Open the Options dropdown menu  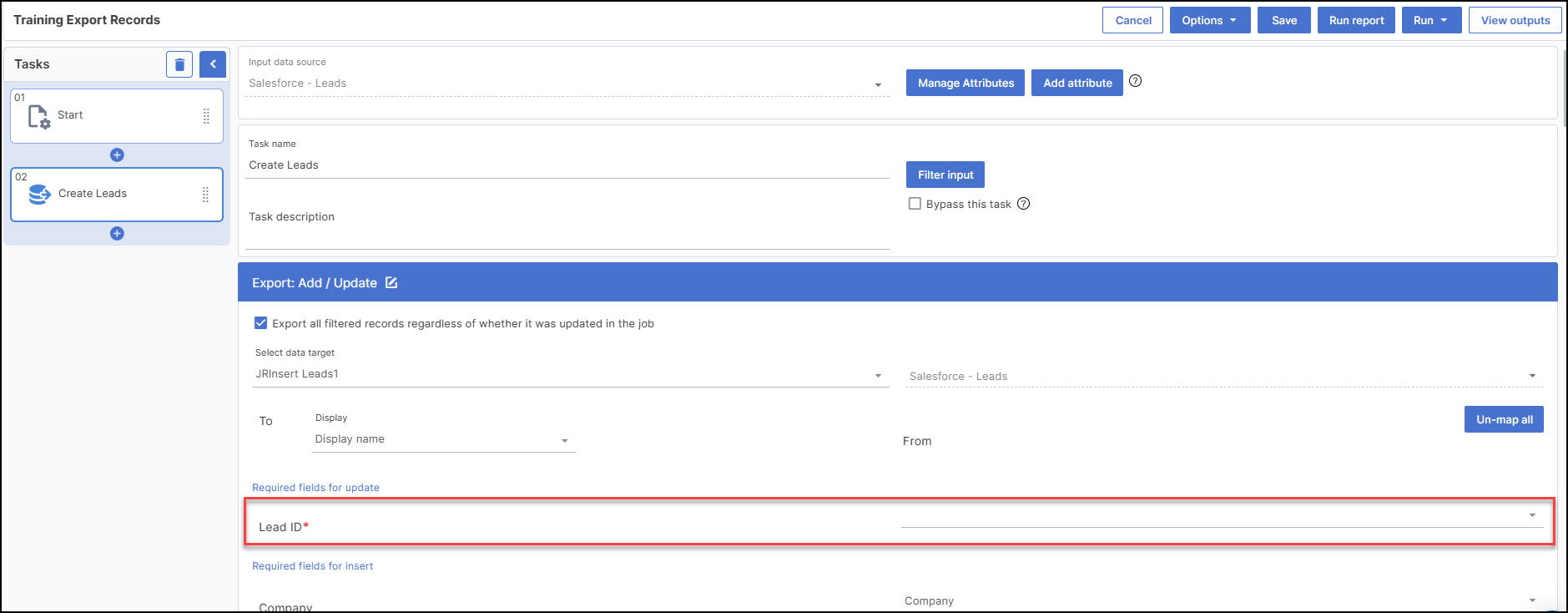click(1209, 20)
